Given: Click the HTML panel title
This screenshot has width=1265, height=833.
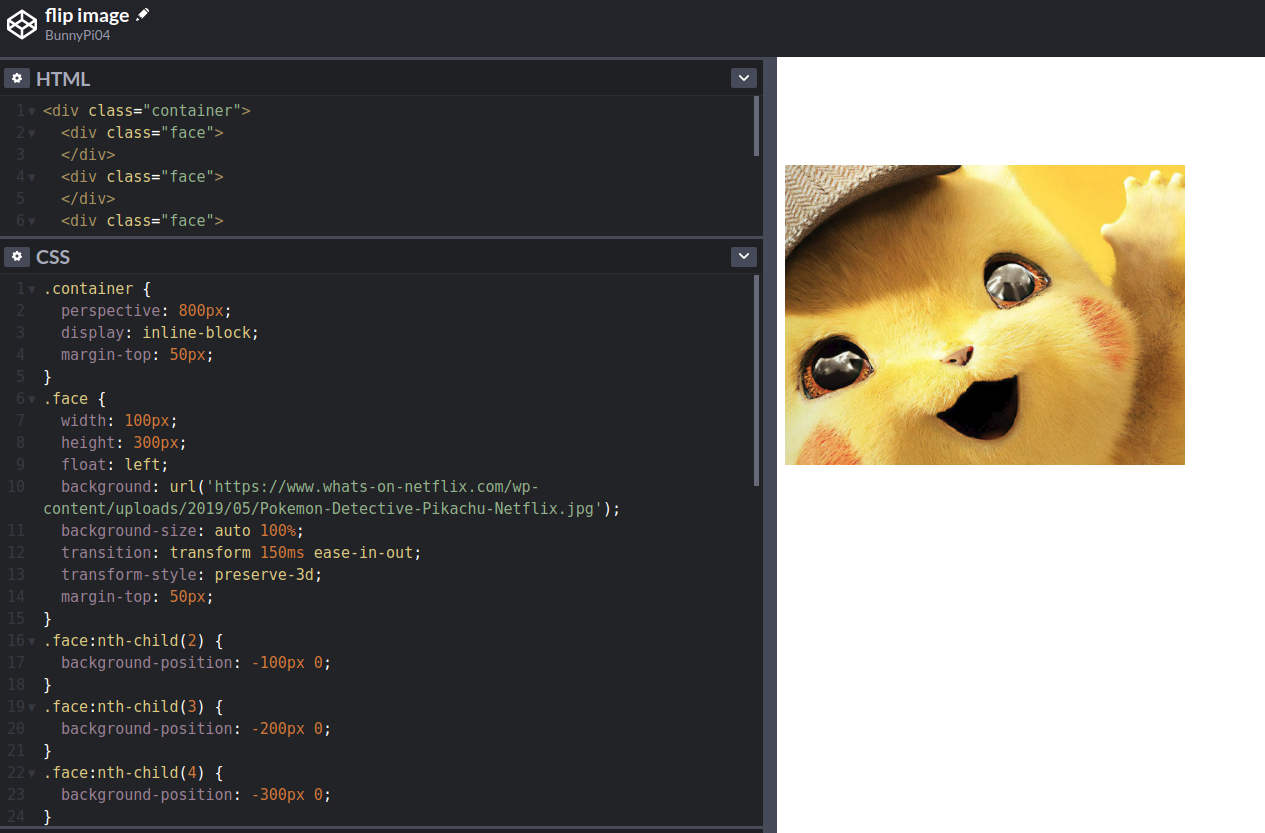Looking at the screenshot, I should [63, 78].
